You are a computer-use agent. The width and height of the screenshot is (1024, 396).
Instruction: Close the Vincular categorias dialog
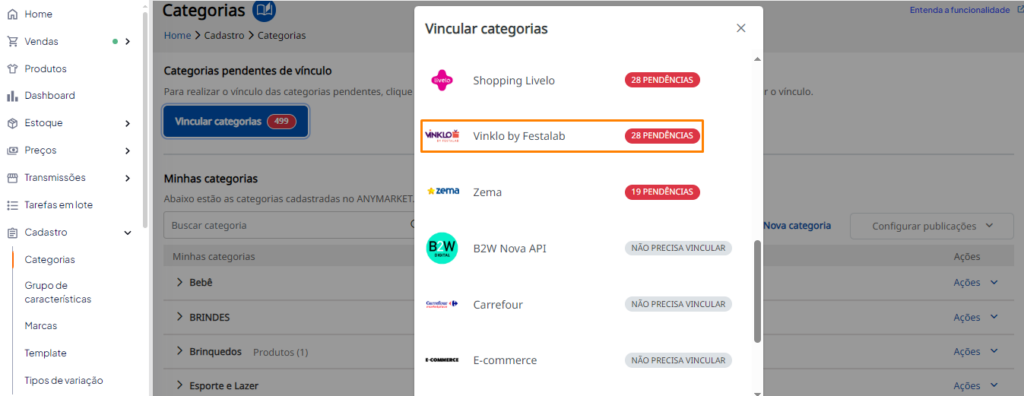pyautogui.click(x=741, y=28)
